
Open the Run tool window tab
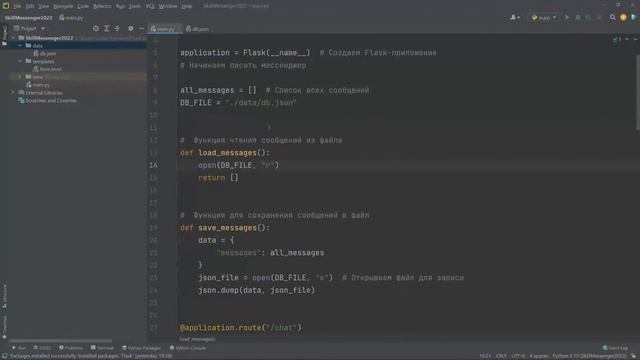coord(19,348)
